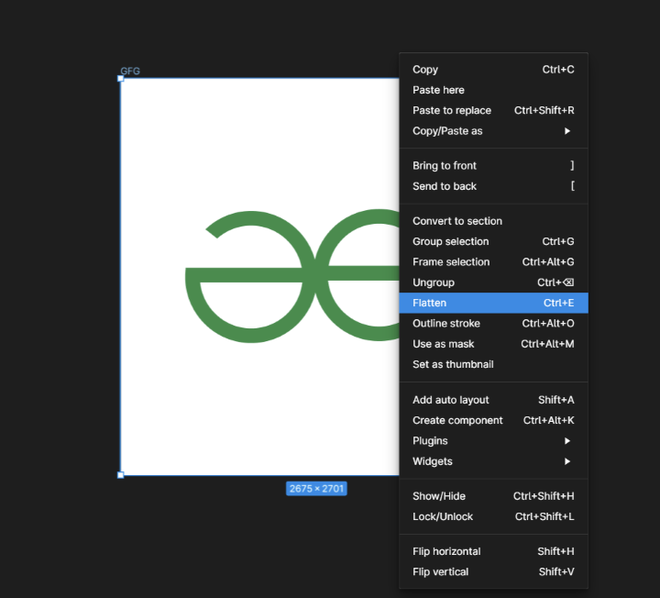The height and width of the screenshot is (598, 660).
Task: Open the Plugins submenu
Action: click(493, 441)
